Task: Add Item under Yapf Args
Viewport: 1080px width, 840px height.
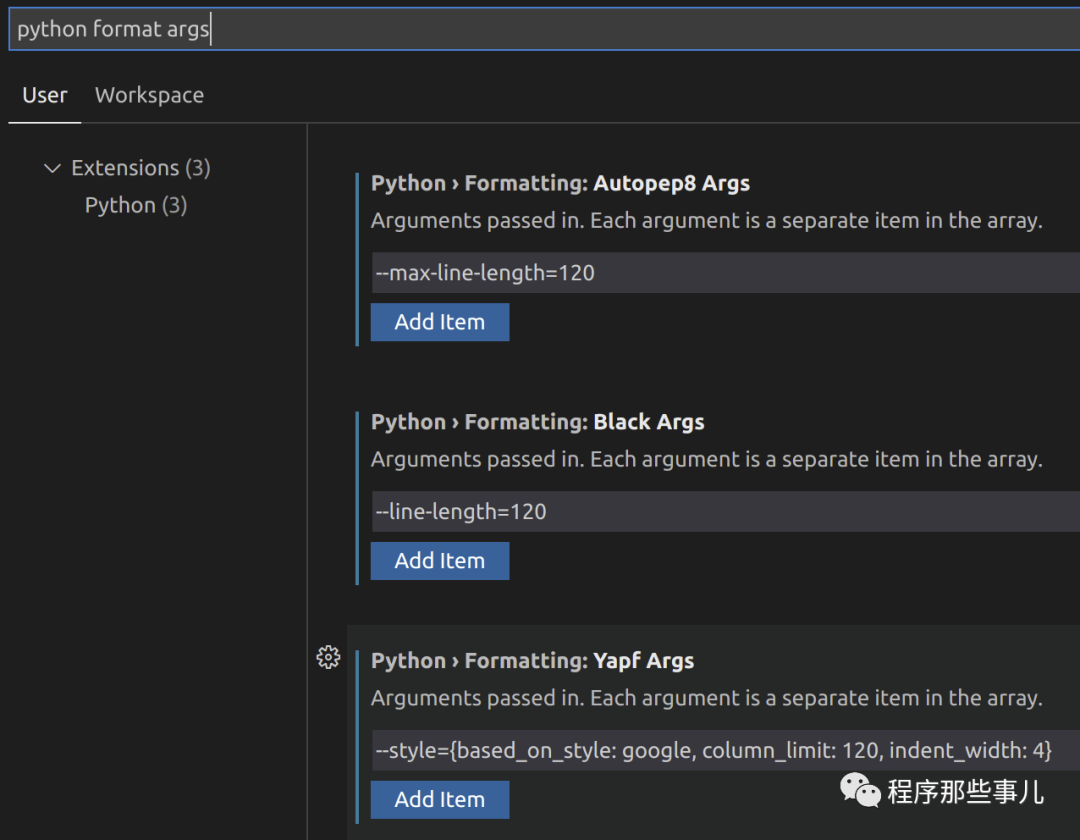Action: coord(439,799)
